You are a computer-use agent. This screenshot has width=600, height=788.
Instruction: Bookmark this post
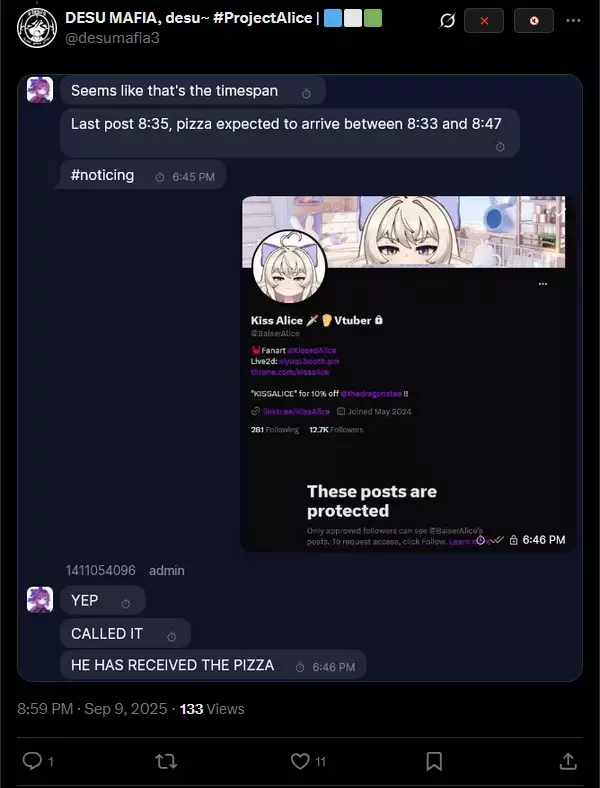click(x=434, y=761)
